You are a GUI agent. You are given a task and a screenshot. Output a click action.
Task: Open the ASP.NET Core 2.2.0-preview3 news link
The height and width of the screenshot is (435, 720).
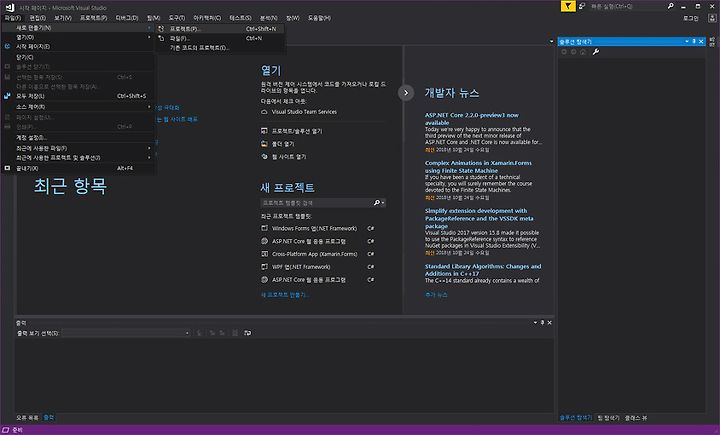472,119
